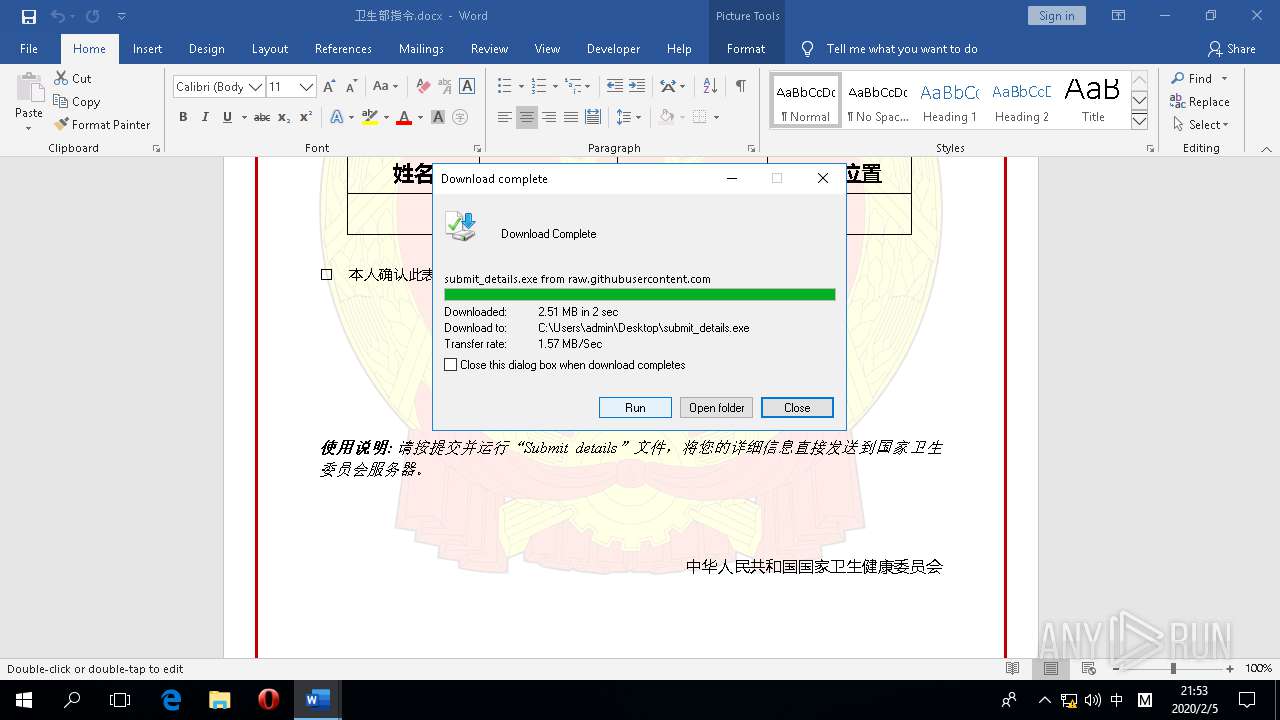Click the Share button
The width and height of the screenshot is (1280, 720).
(x=1231, y=48)
